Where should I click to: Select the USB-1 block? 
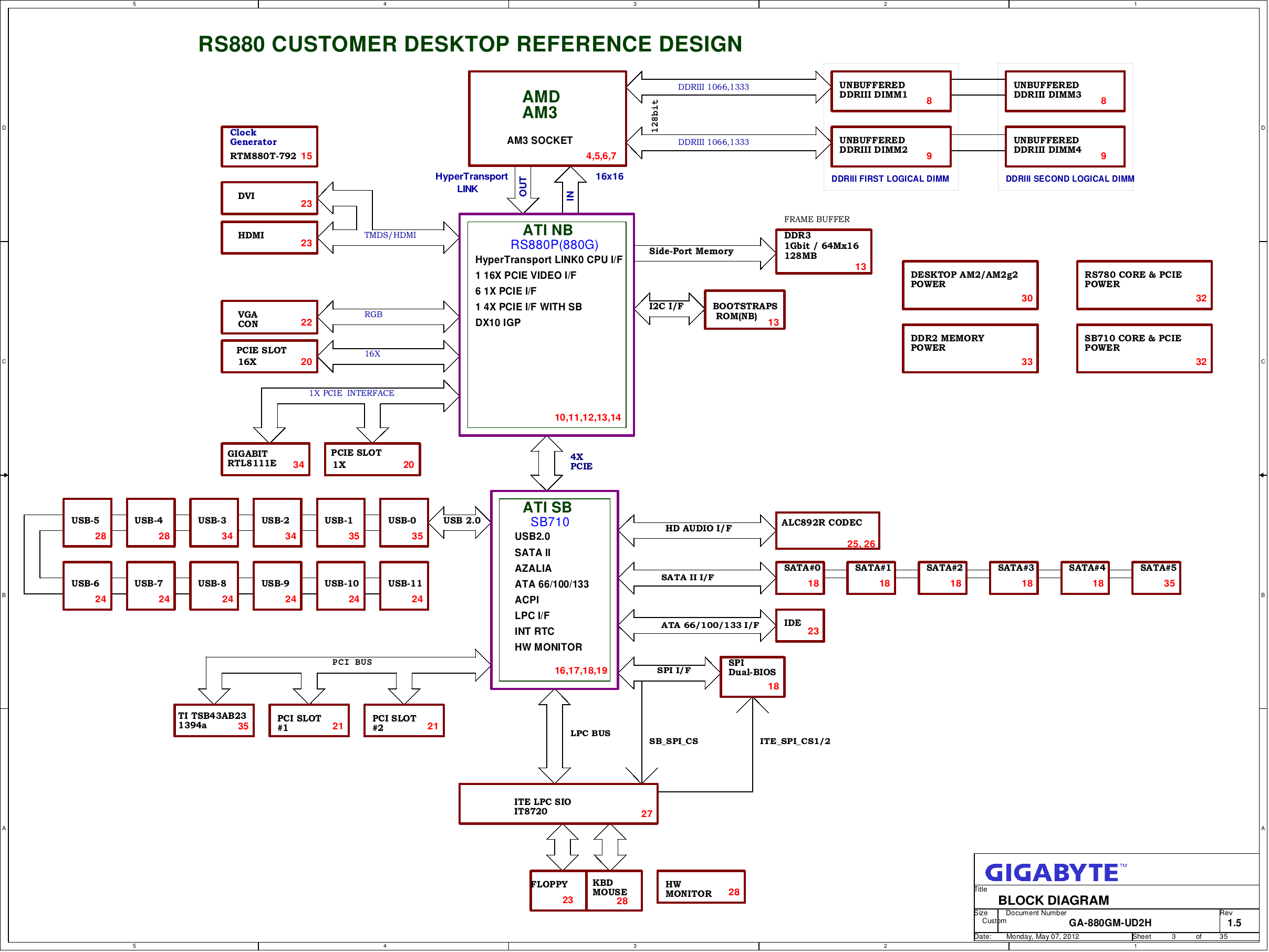click(x=341, y=523)
